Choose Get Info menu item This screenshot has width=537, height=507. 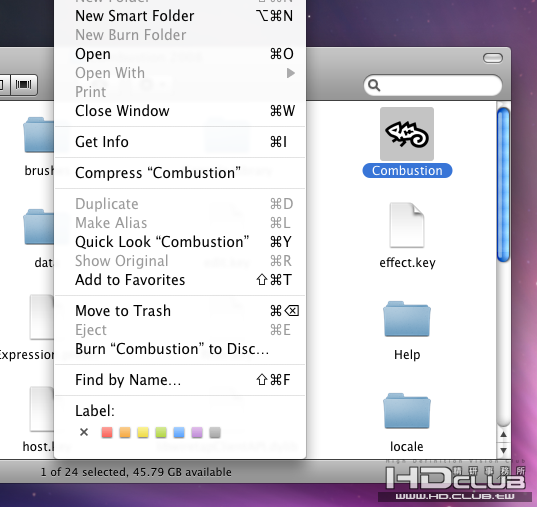click(x=180, y=142)
